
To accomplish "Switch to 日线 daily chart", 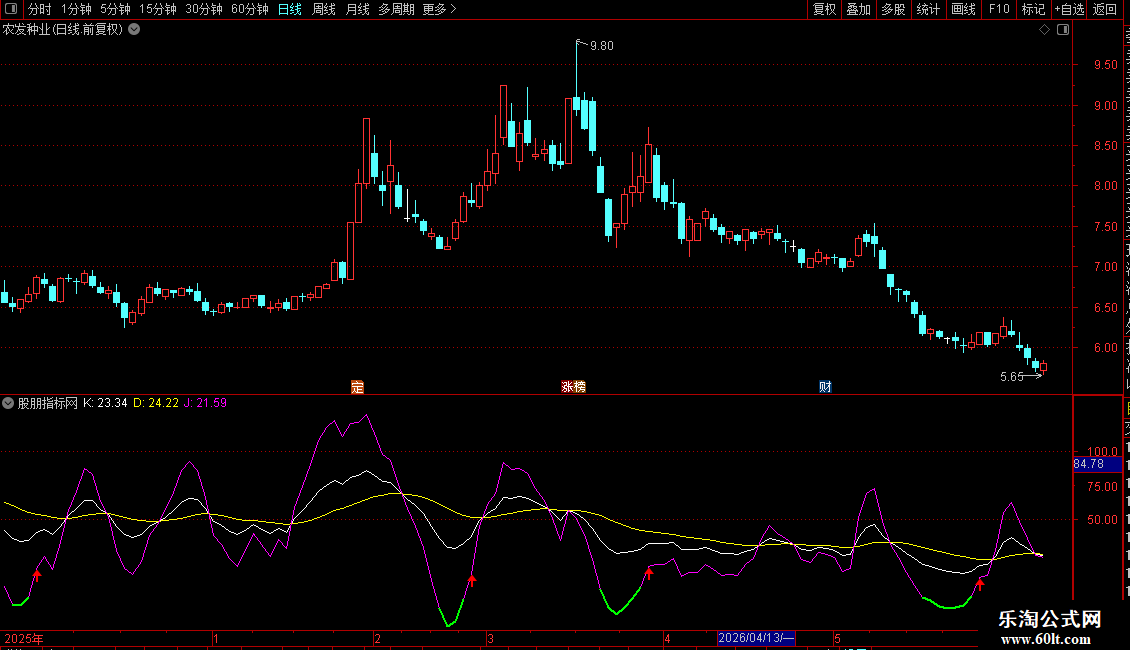I will 290,9.
